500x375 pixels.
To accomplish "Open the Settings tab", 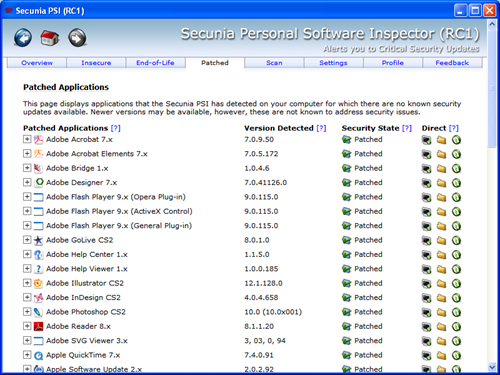I will coord(333,63).
